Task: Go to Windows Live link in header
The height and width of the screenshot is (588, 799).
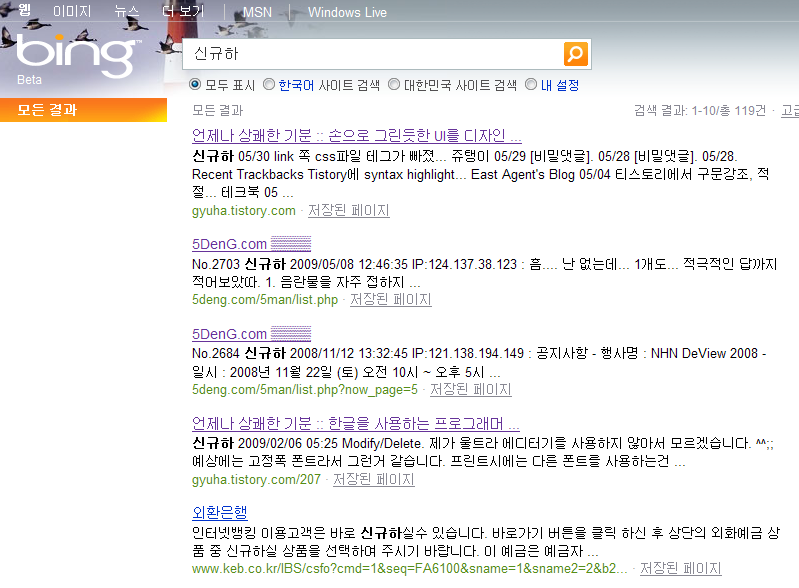Action: click(x=347, y=12)
